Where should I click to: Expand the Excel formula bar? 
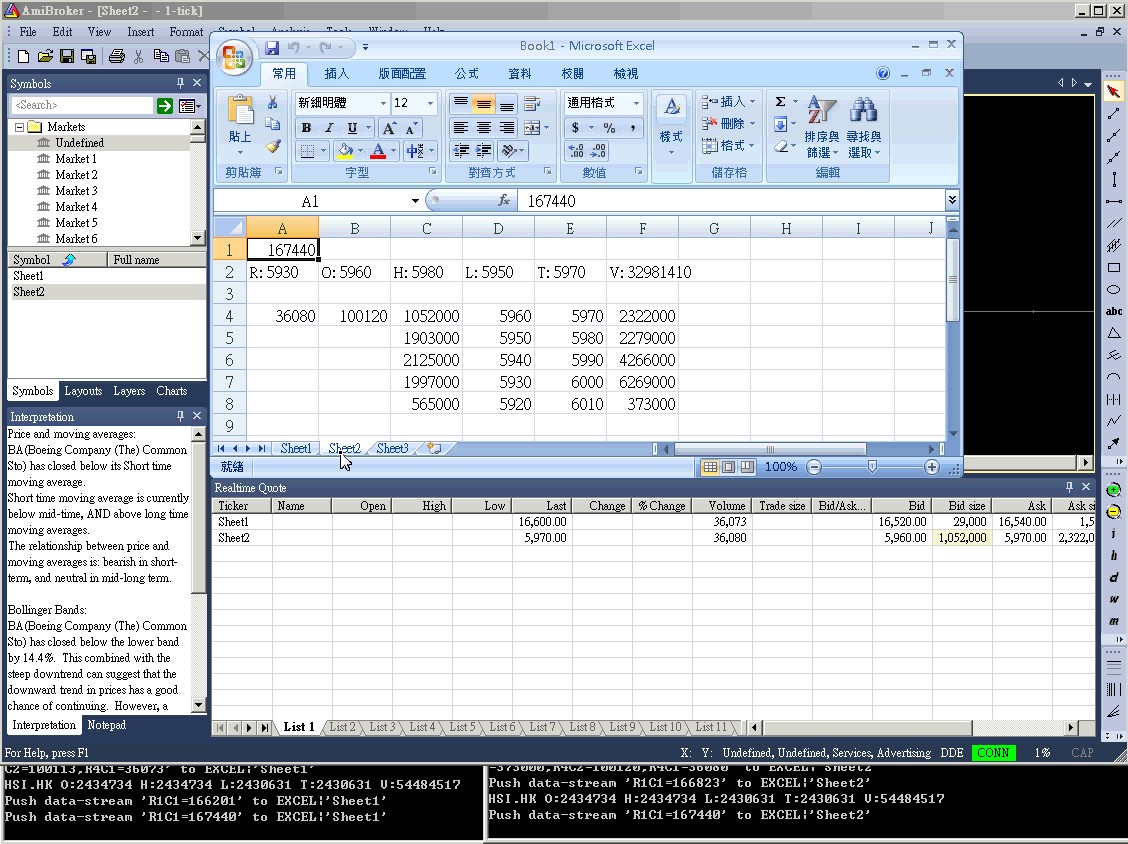tap(952, 199)
